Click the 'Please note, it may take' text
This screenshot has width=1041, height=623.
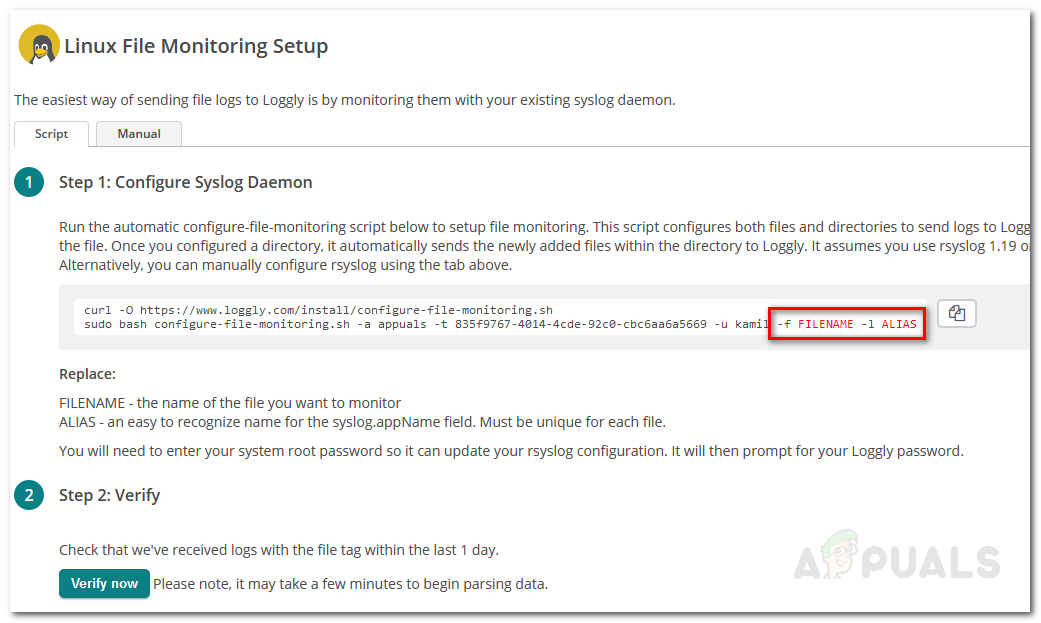pyautogui.click(x=351, y=584)
